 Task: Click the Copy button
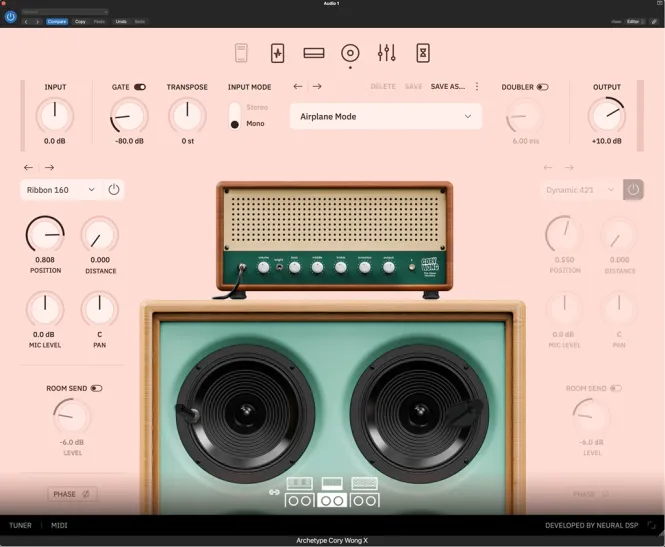pos(80,22)
